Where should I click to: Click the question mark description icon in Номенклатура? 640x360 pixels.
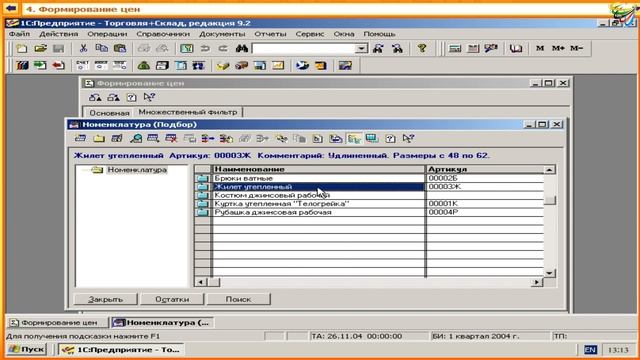tap(390, 139)
